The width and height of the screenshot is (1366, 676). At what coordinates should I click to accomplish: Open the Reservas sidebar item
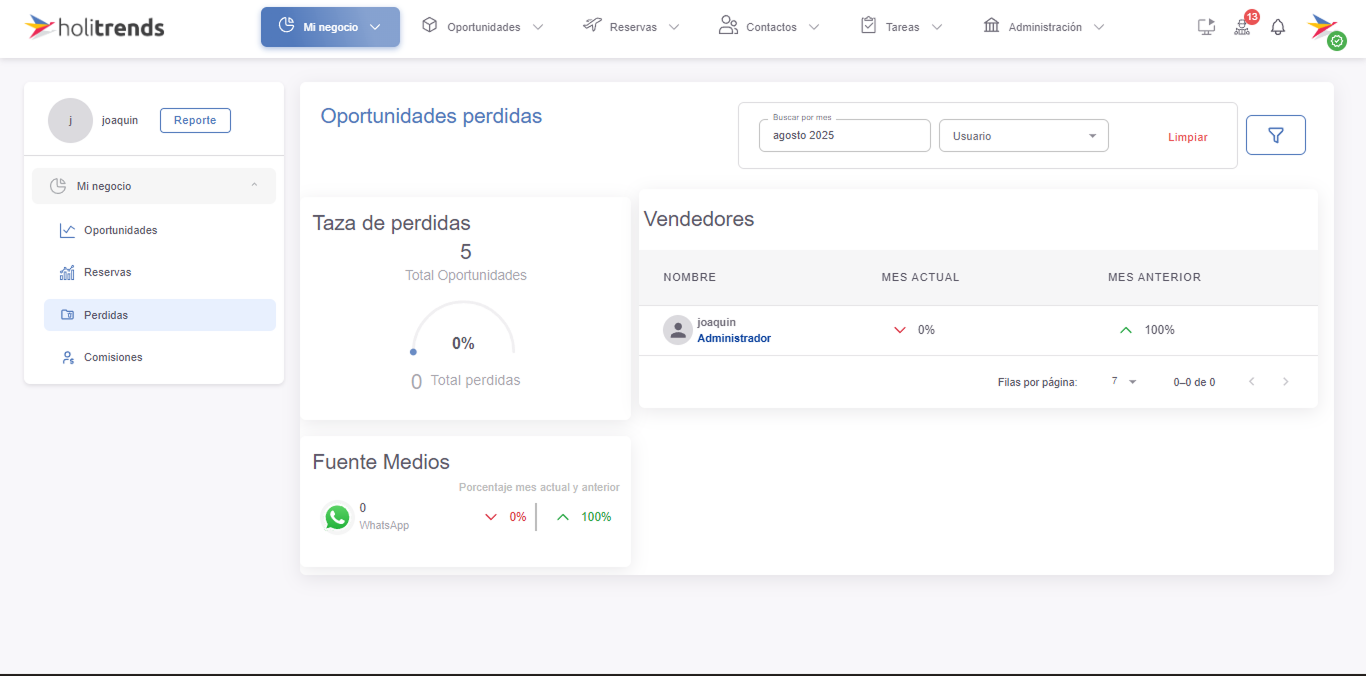160,272
